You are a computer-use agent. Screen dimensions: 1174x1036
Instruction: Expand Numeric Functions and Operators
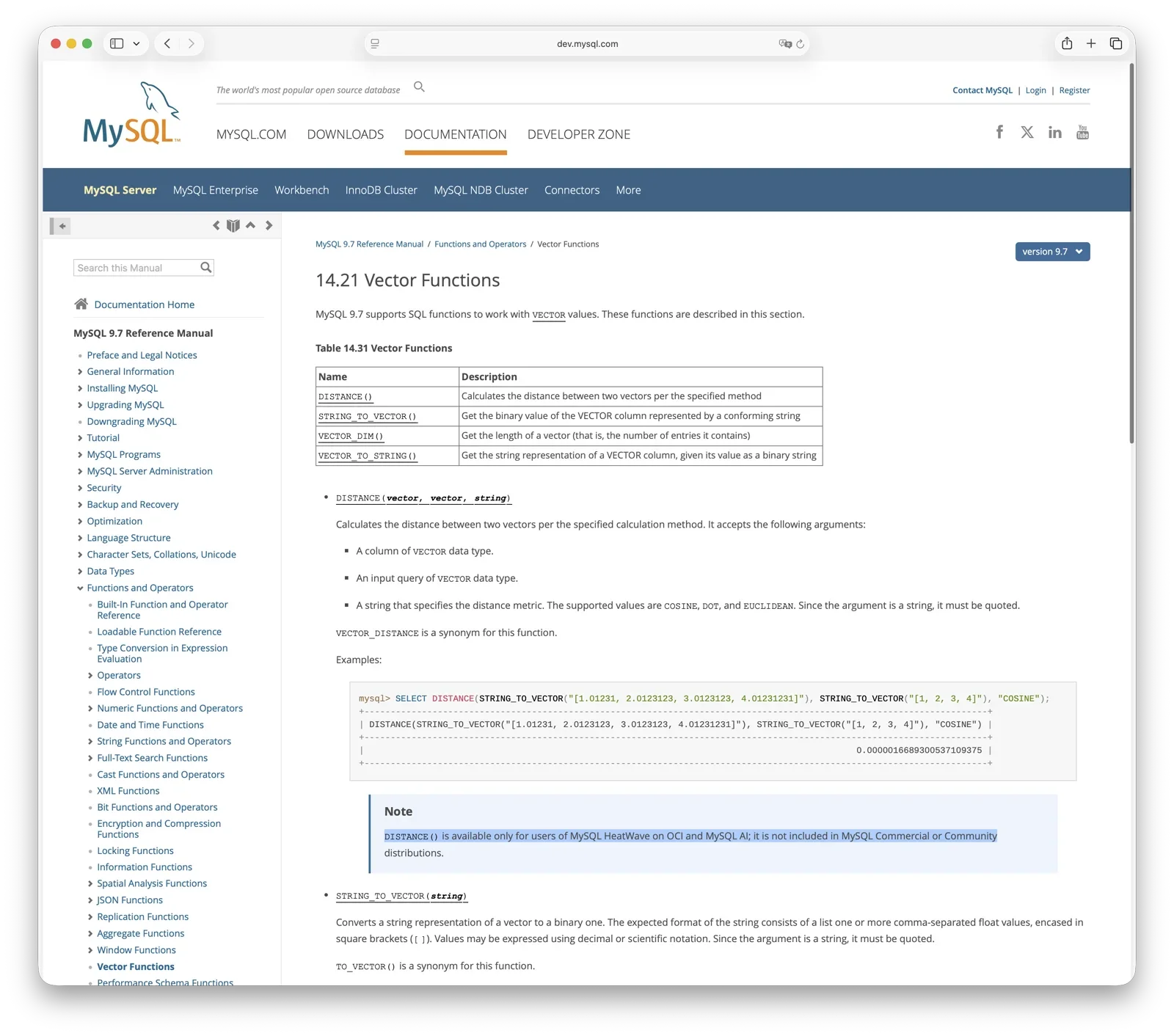90,708
